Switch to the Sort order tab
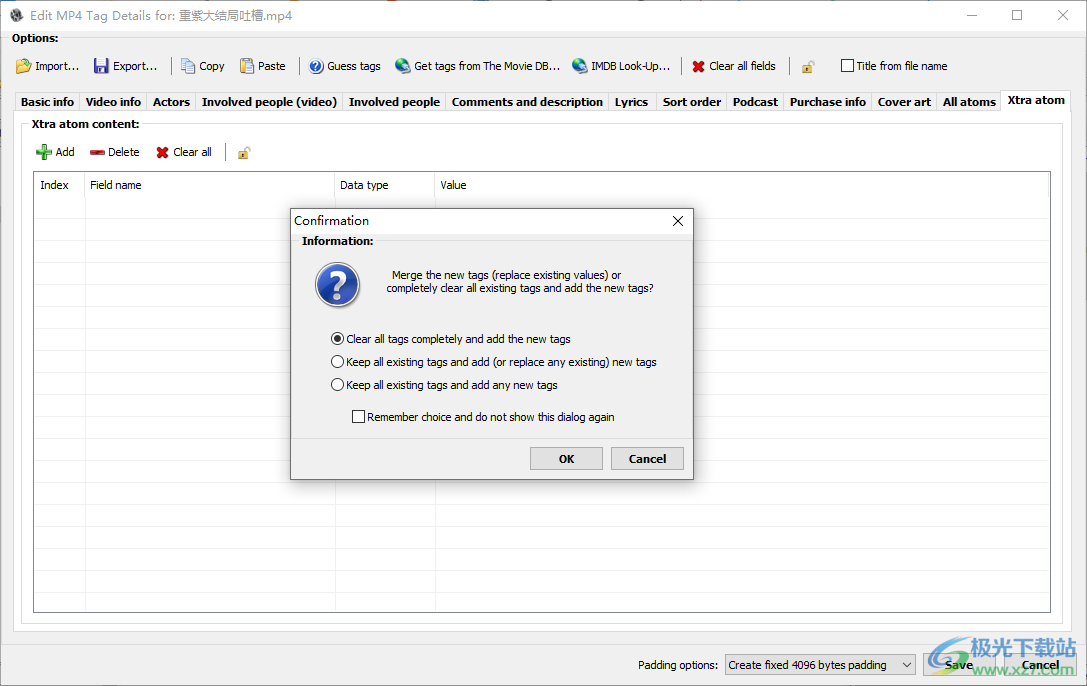Screen dimensions: 1087x686 point(691,102)
